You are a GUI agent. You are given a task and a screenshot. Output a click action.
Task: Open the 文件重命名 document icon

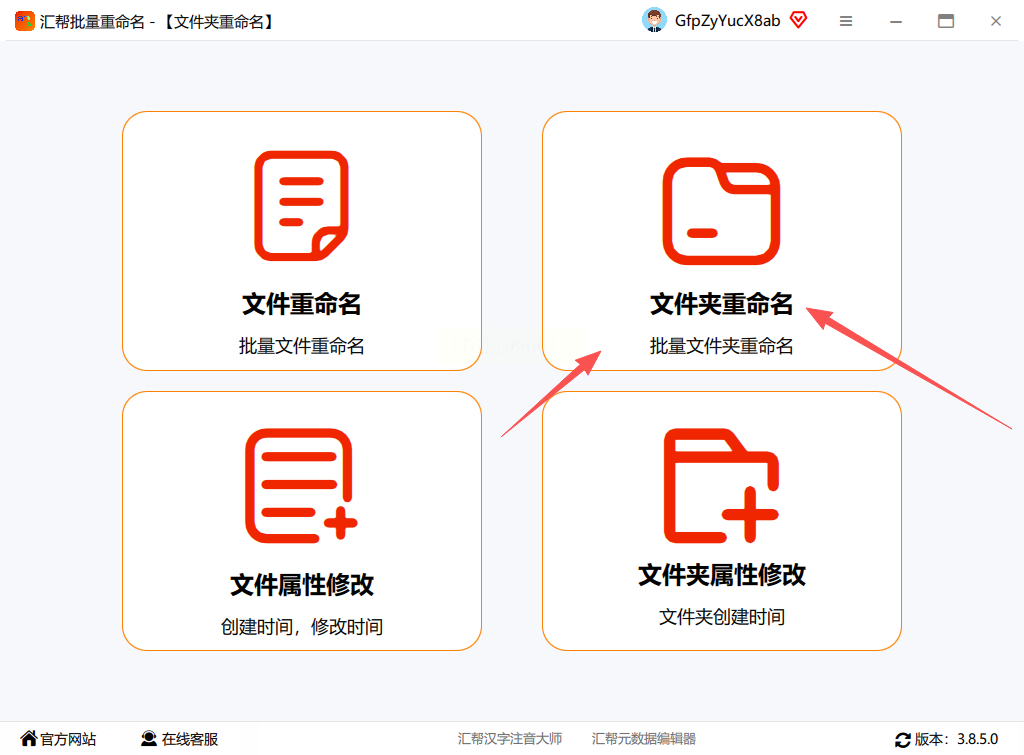pos(301,206)
